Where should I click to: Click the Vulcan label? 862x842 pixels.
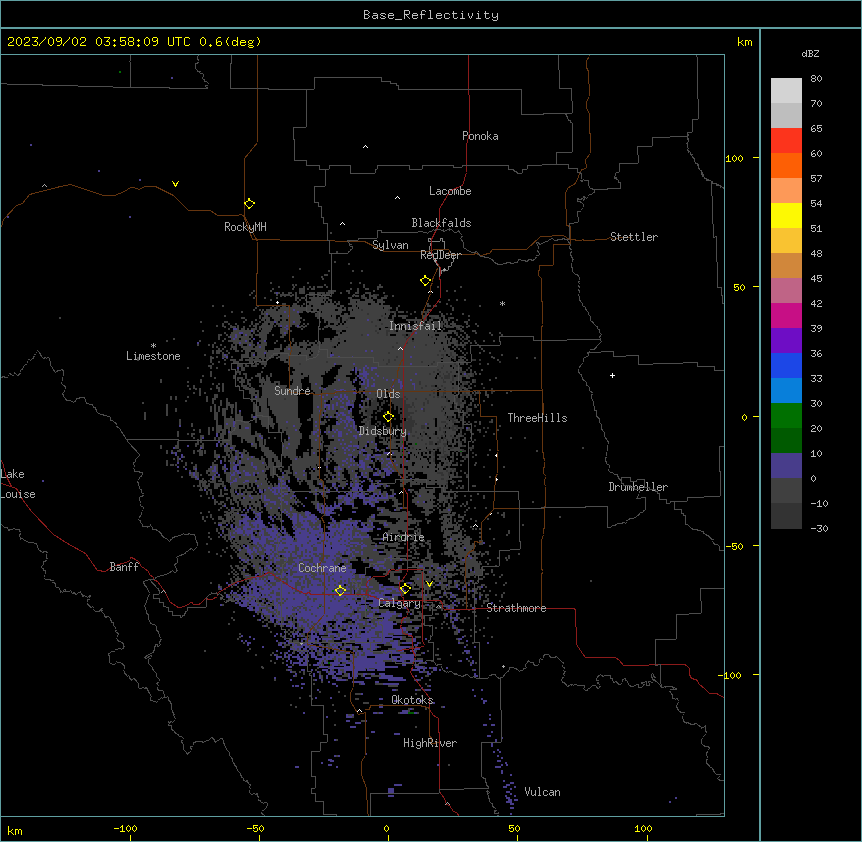(x=542, y=792)
